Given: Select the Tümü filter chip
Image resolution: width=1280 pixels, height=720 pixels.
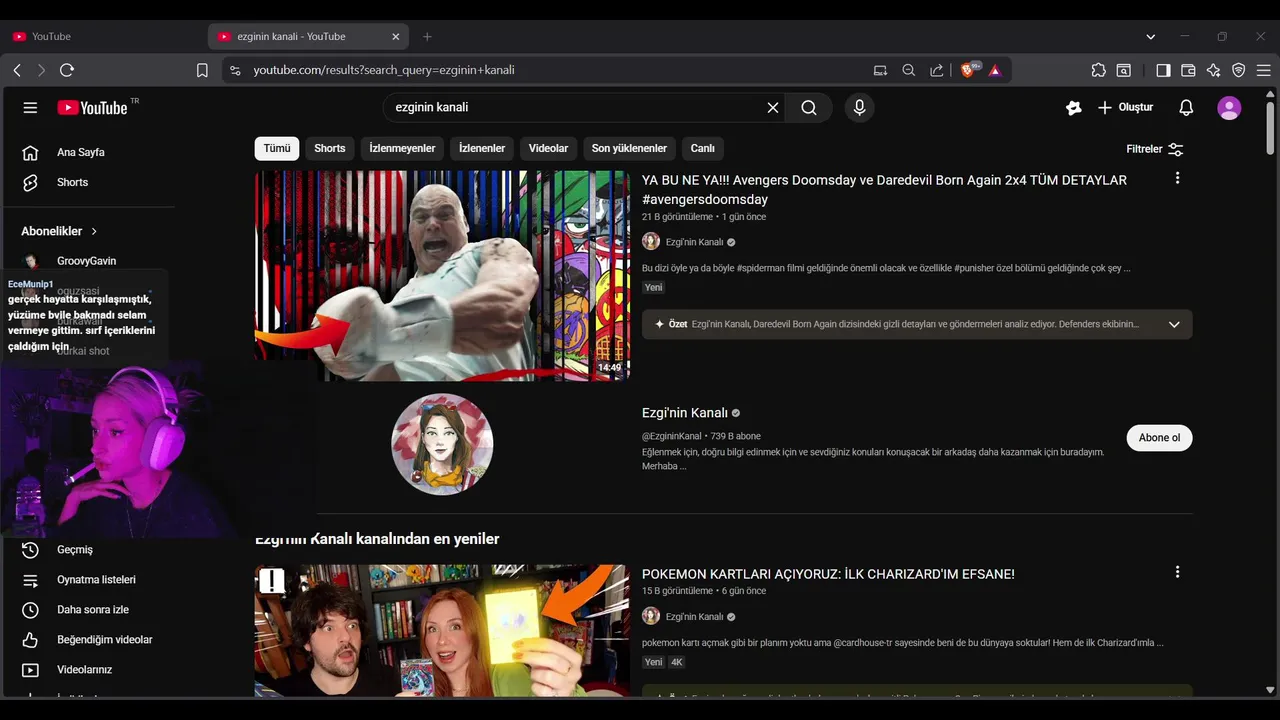Looking at the screenshot, I should coord(277,148).
